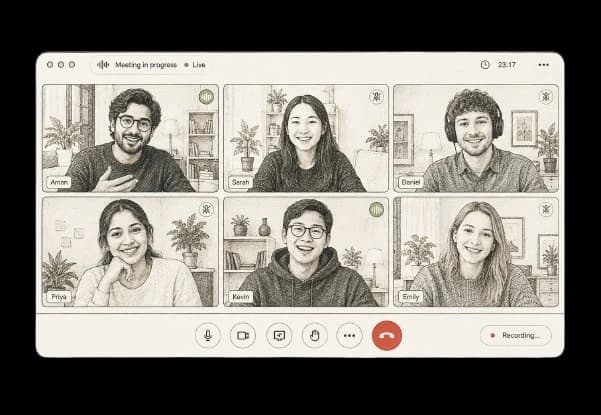Open more options in the bottom control bar
Image resolution: width=601 pixels, height=415 pixels.
tap(349, 335)
